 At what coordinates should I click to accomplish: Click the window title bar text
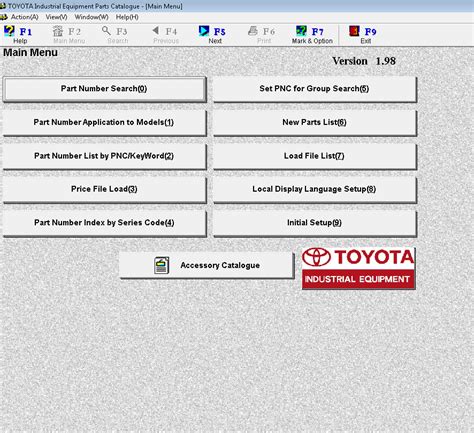[x=95, y=6]
